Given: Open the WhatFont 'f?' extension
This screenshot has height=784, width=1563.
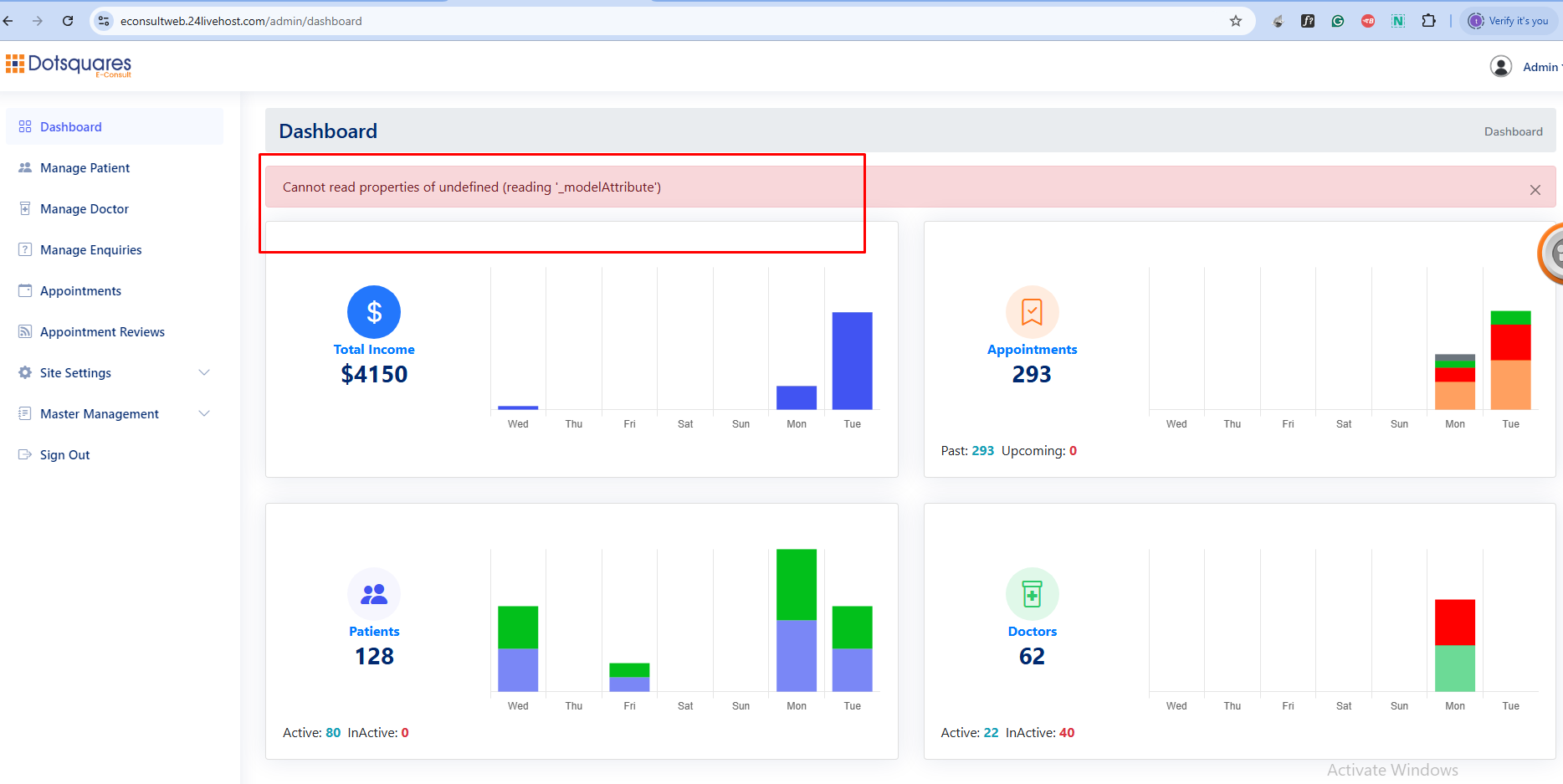Looking at the screenshot, I should click(x=1308, y=21).
